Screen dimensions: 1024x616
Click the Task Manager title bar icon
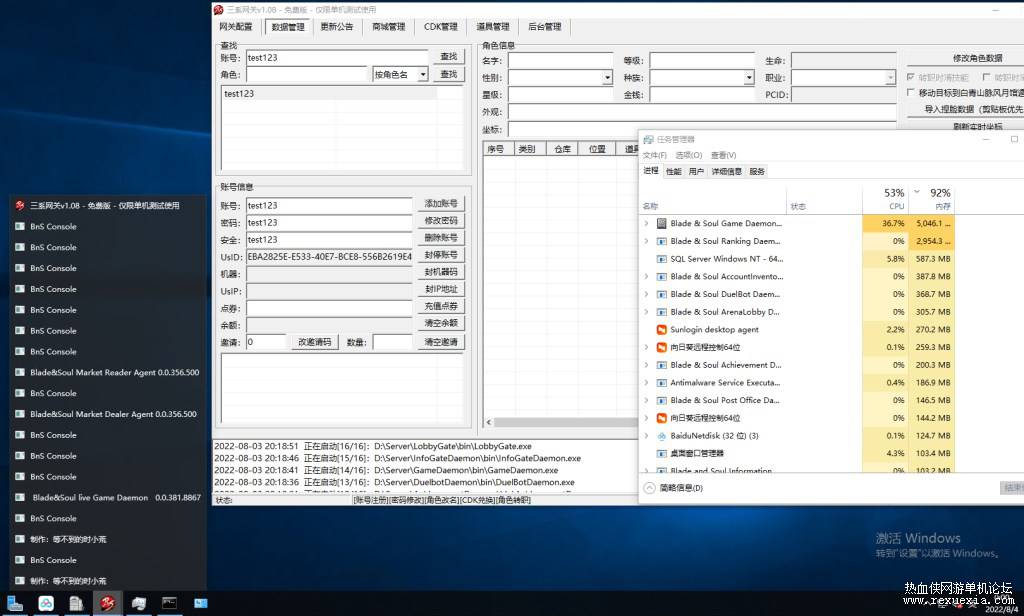pos(648,139)
